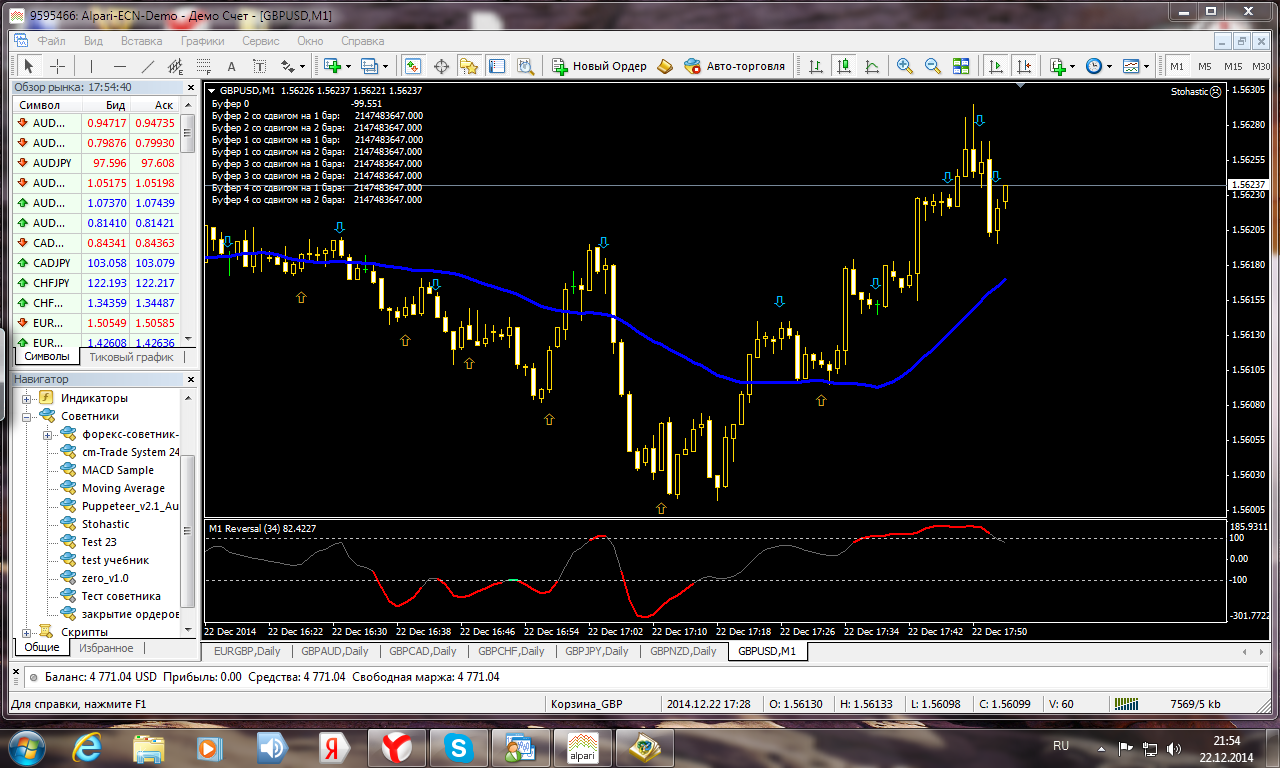Open dropdown arrow next to profiles icon
The height and width of the screenshot is (768, 1280).
(x=385, y=66)
